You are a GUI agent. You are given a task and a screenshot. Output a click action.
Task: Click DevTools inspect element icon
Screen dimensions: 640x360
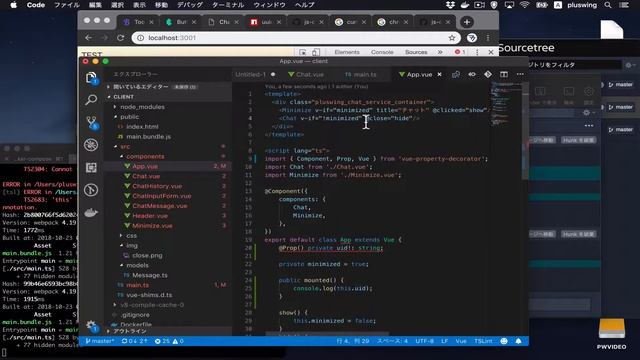(x=302, y=52)
